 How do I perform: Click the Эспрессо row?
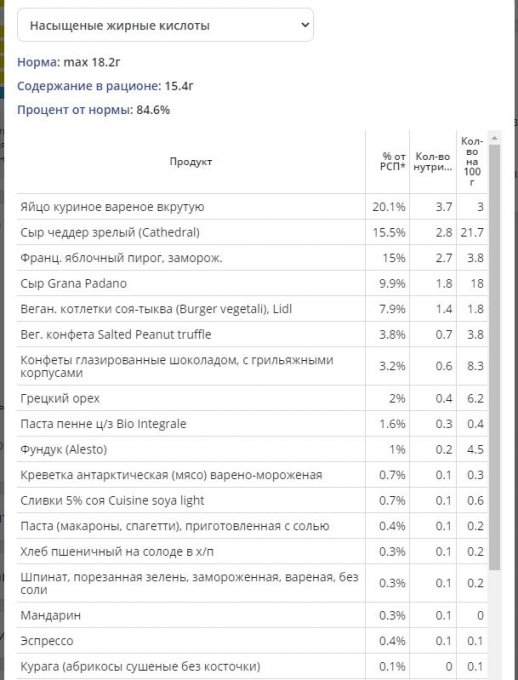(x=252, y=641)
